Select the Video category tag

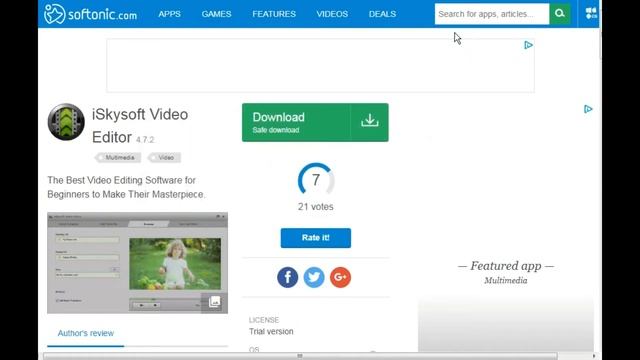164,158
